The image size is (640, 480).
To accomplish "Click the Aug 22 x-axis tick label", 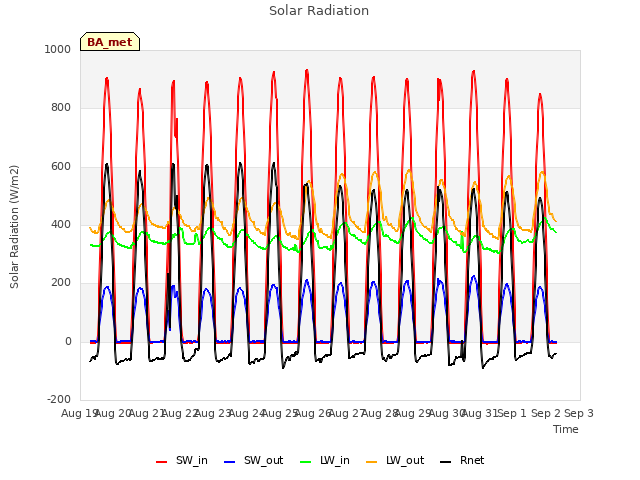I will [x=180, y=413].
